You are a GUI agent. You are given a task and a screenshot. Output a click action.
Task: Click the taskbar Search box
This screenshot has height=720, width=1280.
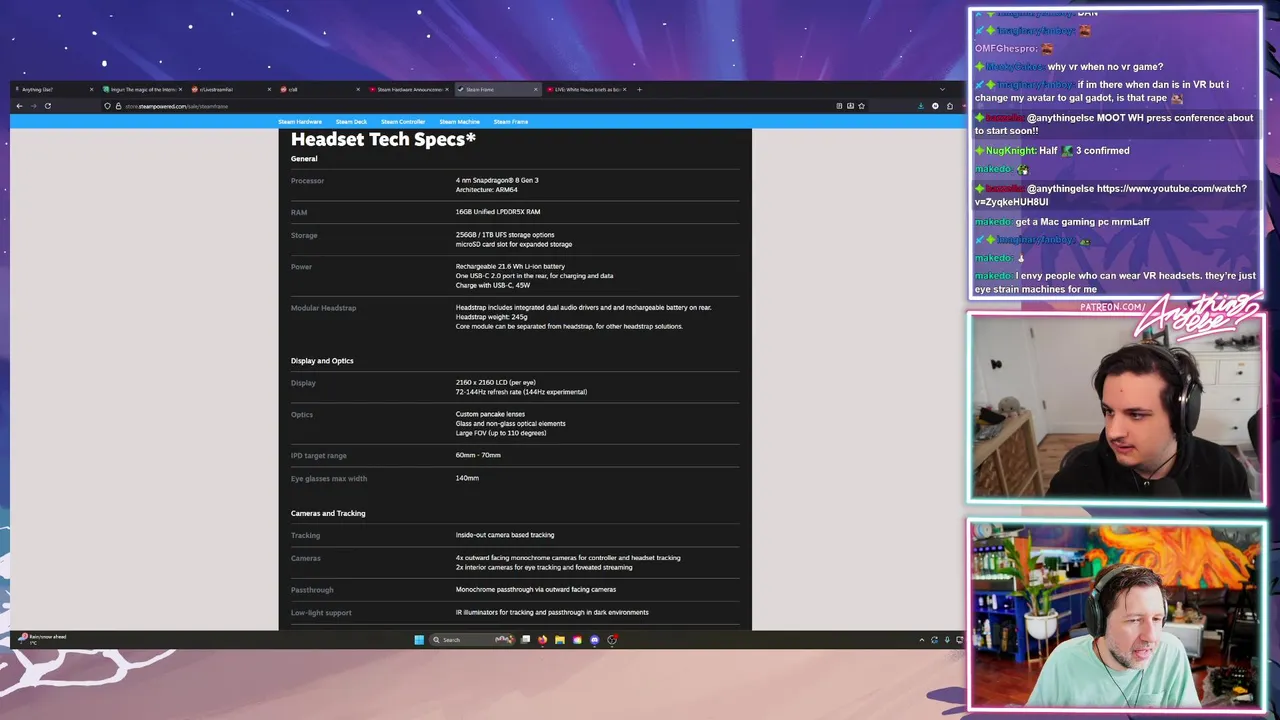473,640
